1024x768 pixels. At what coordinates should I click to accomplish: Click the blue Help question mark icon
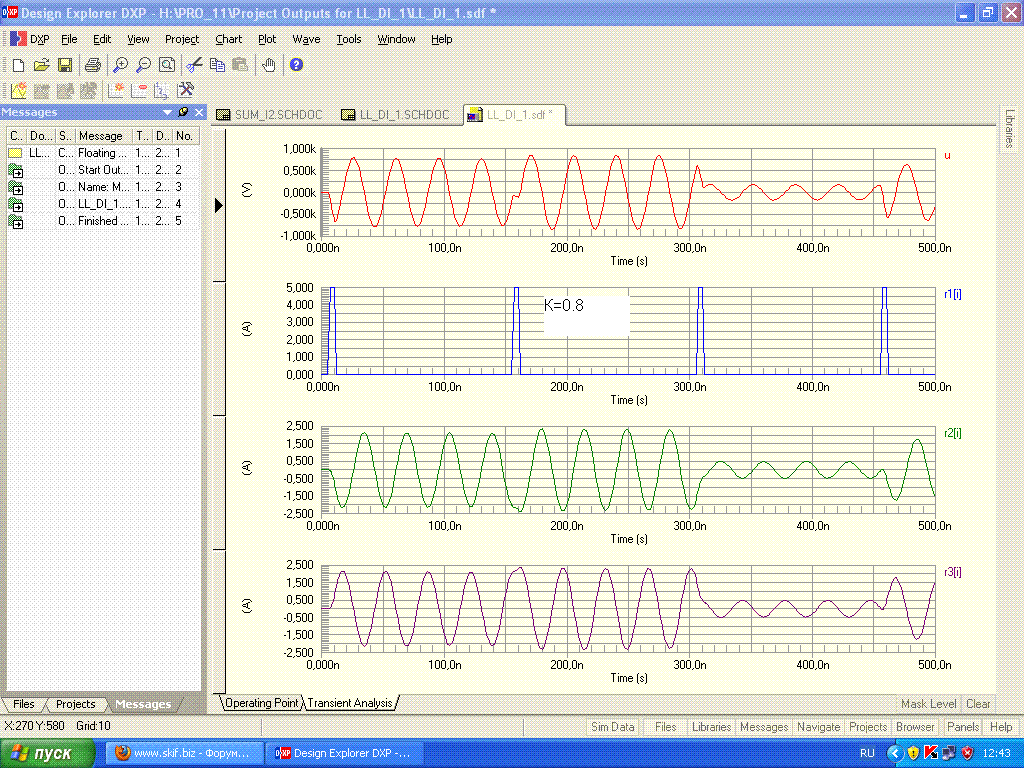pos(296,65)
